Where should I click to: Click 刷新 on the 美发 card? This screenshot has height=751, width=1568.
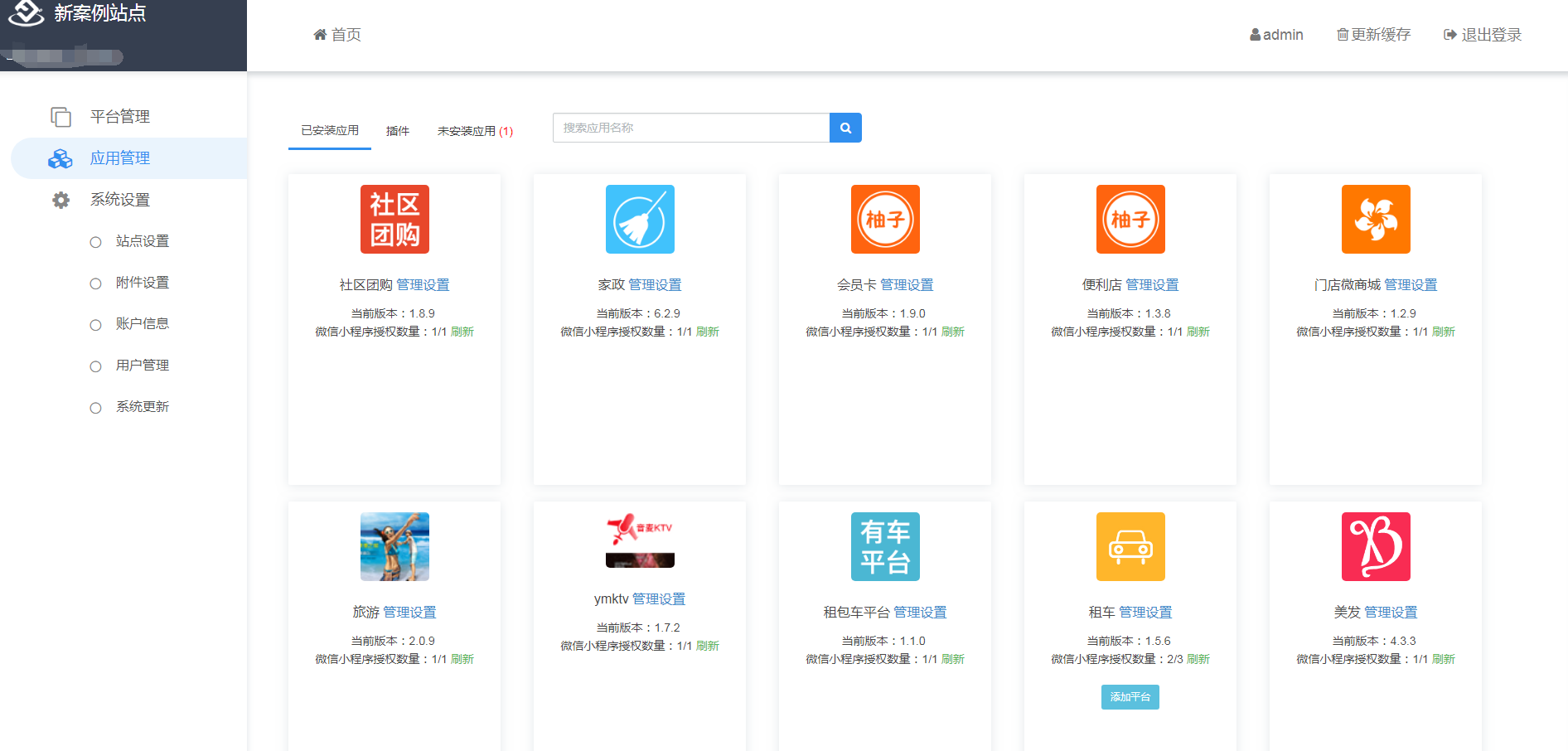(1444, 659)
